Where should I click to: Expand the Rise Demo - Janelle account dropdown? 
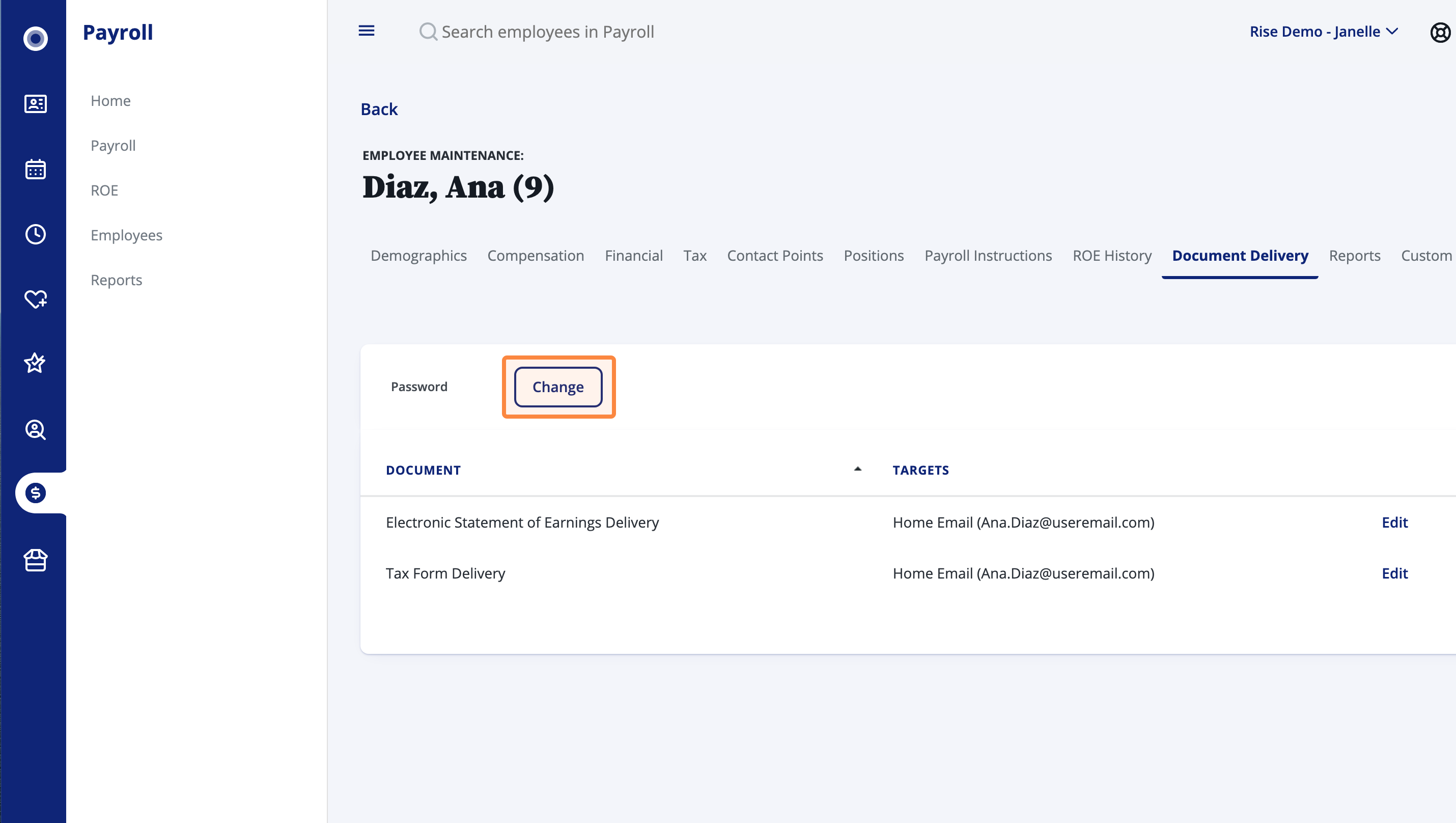point(1324,32)
